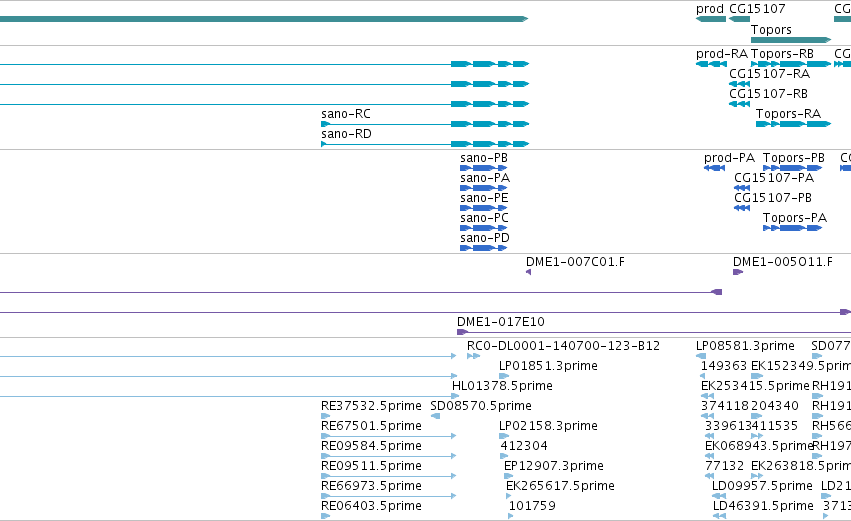Select the LP02158.3prime EST label
Screen dimensions: 851x521
(x=548, y=427)
